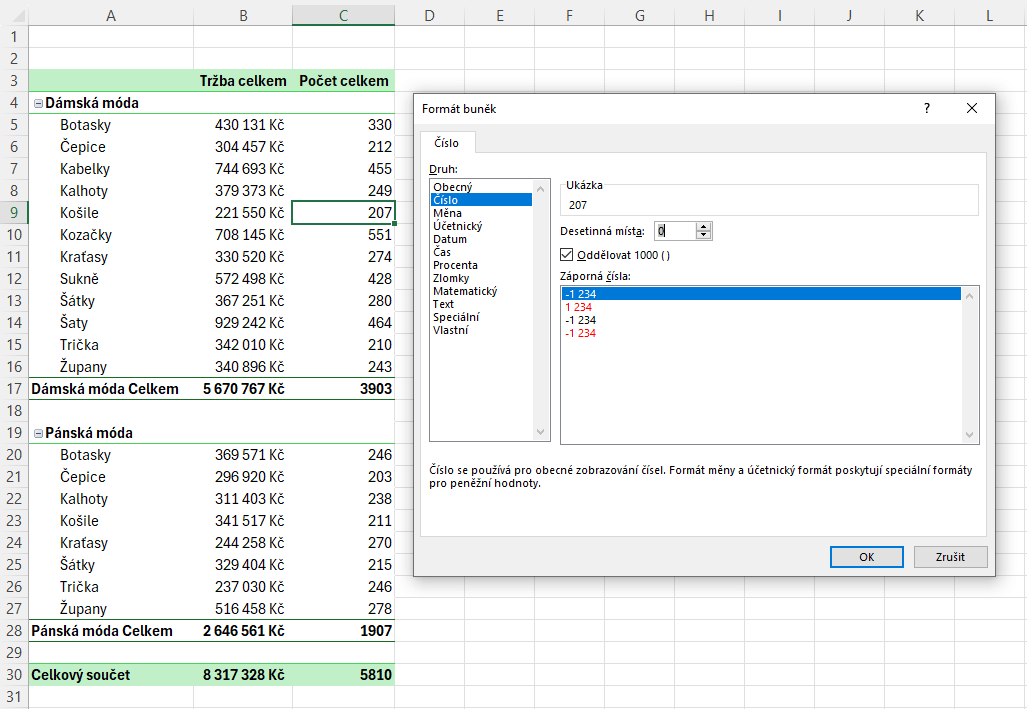Viewport: 1027px width, 709px height.
Task: Toggle the Oddělovat 1000 checkbox
Action: tap(568, 255)
